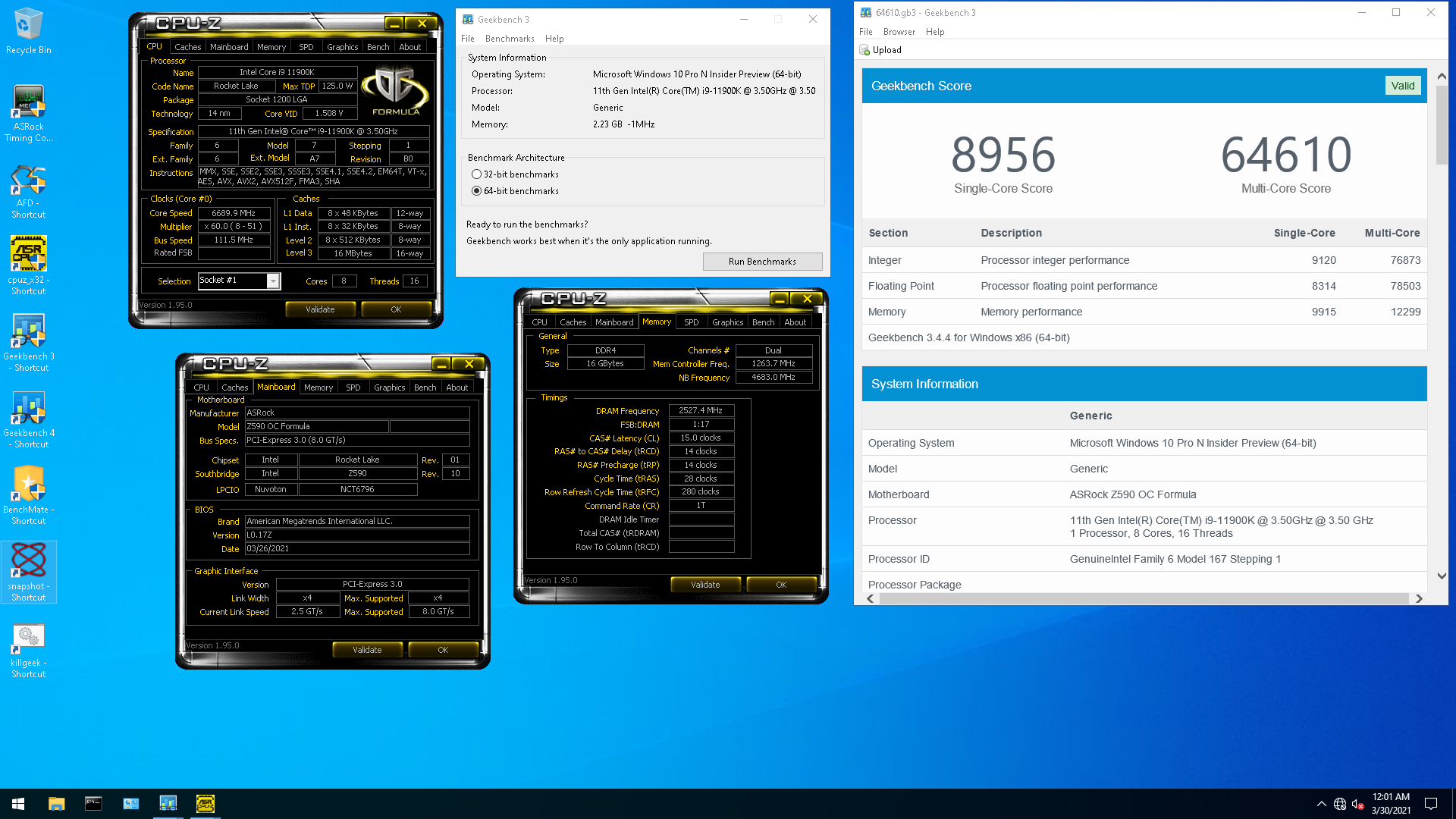
Task: Open BenchMate Shortcut desktop icon
Action: (x=29, y=496)
